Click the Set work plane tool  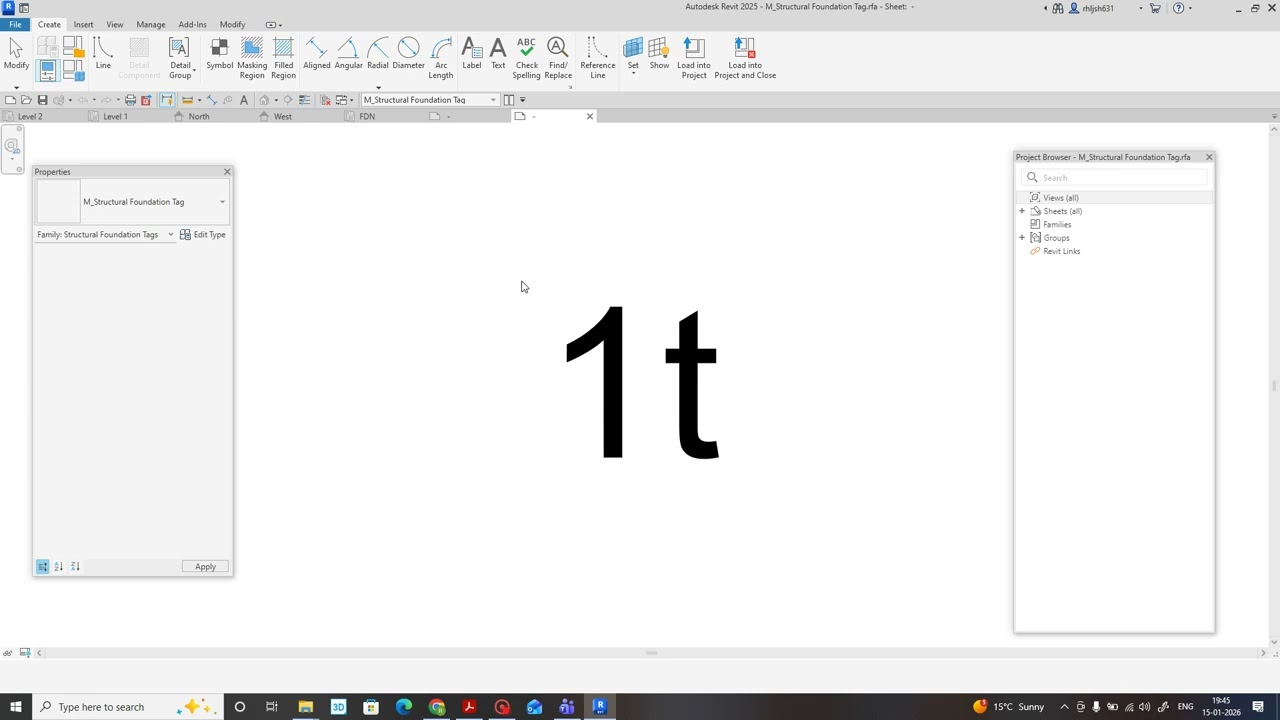tap(633, 54)
